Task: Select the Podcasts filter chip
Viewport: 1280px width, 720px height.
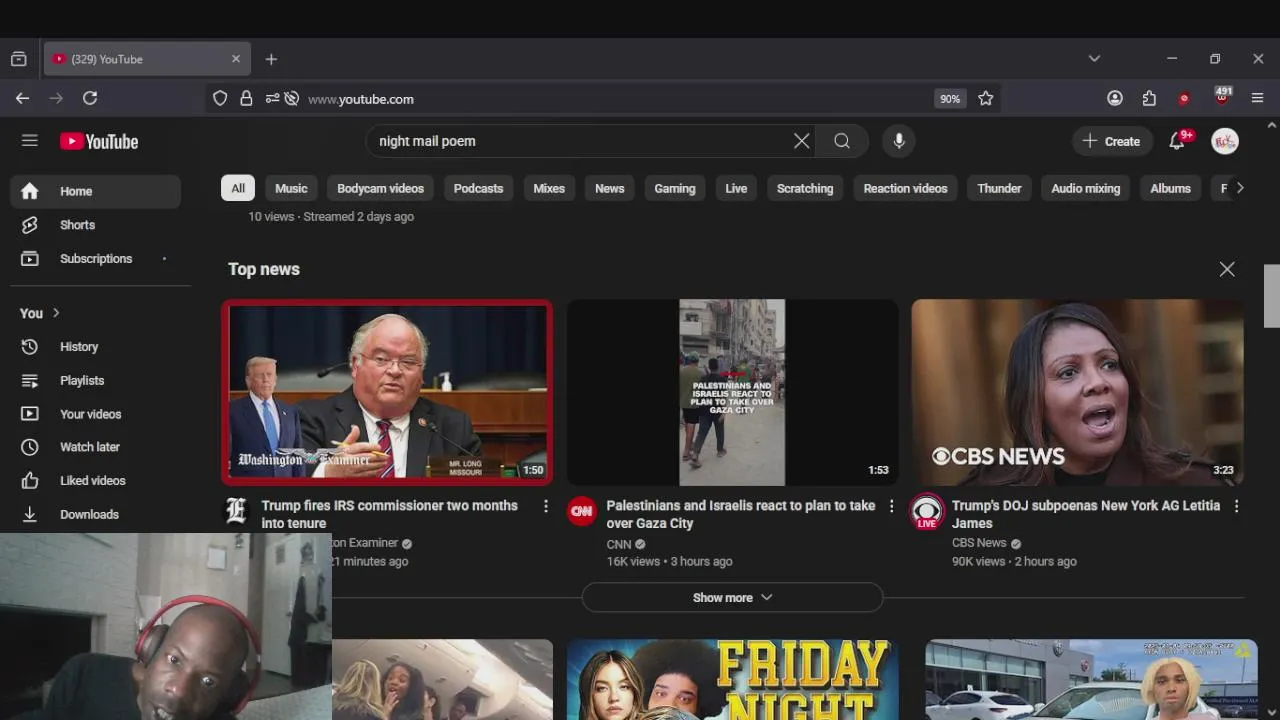Action: coord(478,188)
